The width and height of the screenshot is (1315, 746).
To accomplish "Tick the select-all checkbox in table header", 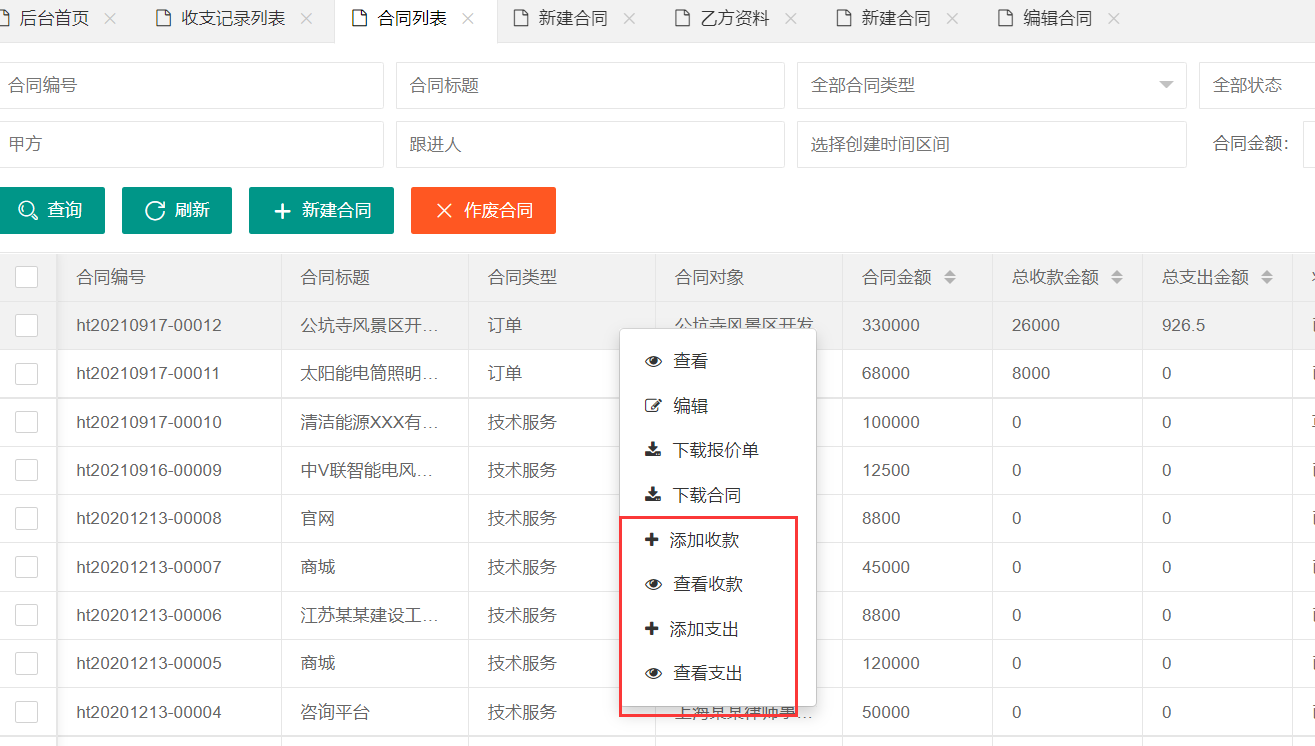I will tap(27, 277).
